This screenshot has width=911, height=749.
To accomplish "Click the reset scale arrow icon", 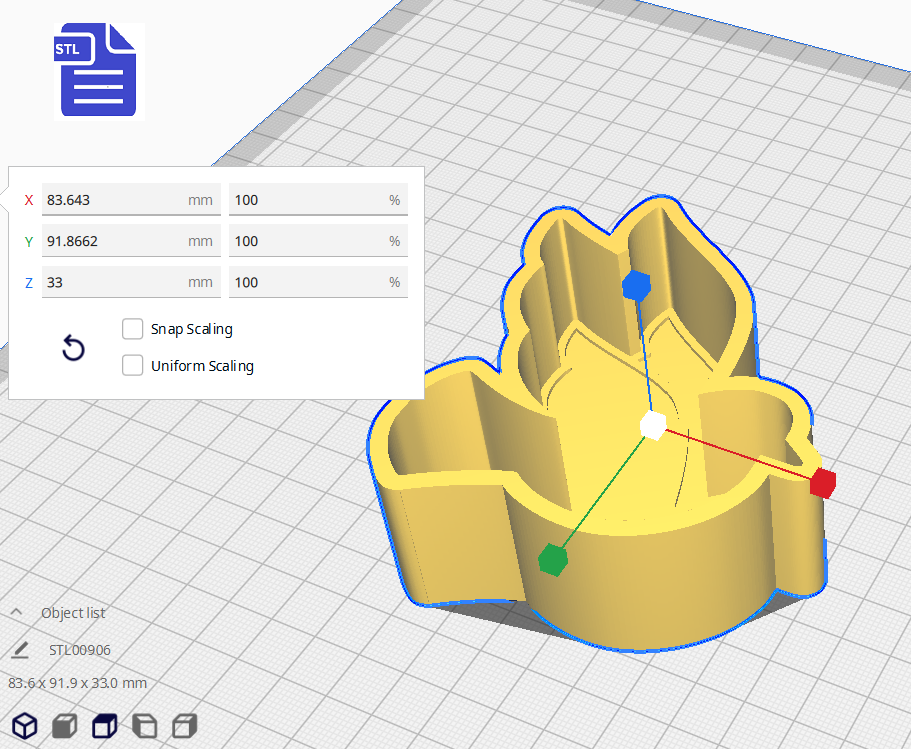I will pyautogui.click(x=73, y=348).
